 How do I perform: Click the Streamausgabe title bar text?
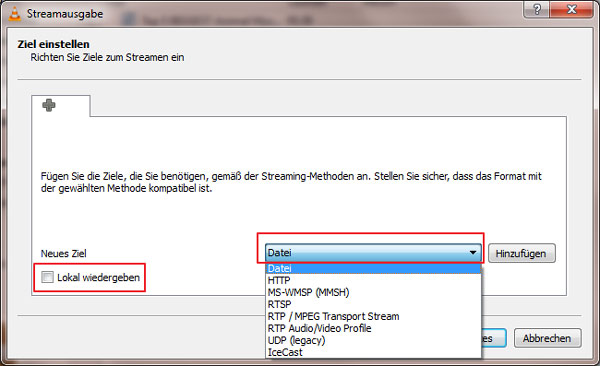(65, 14)
